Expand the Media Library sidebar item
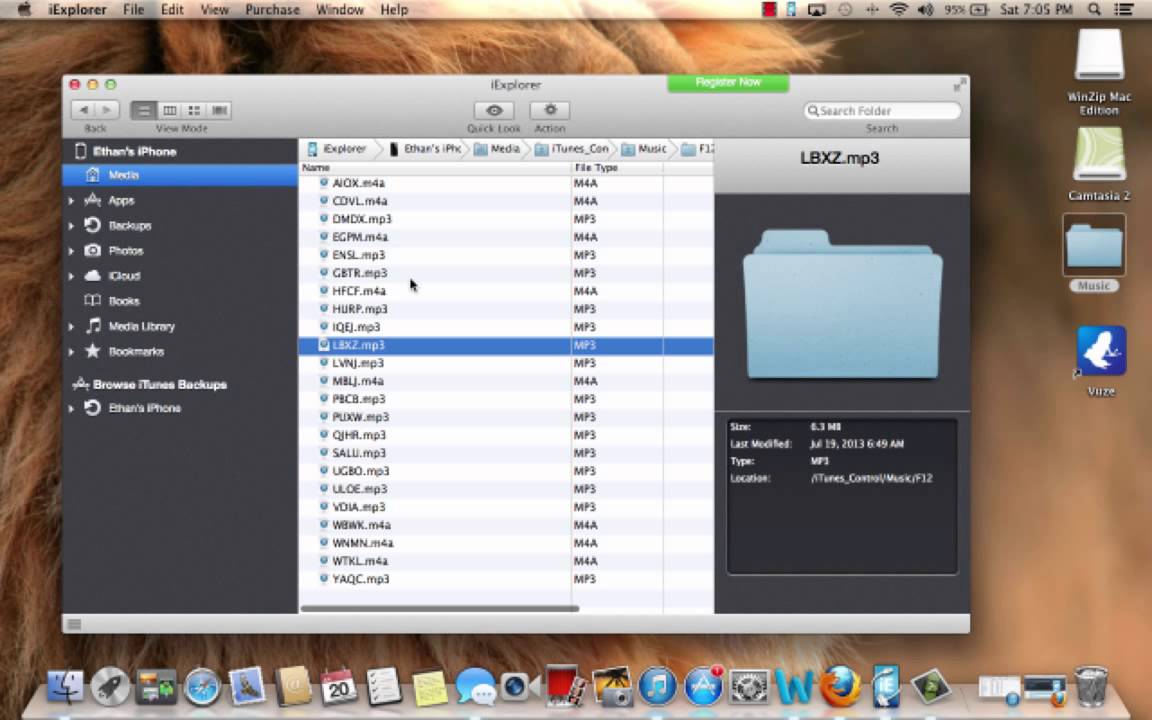 pos(71,326)
